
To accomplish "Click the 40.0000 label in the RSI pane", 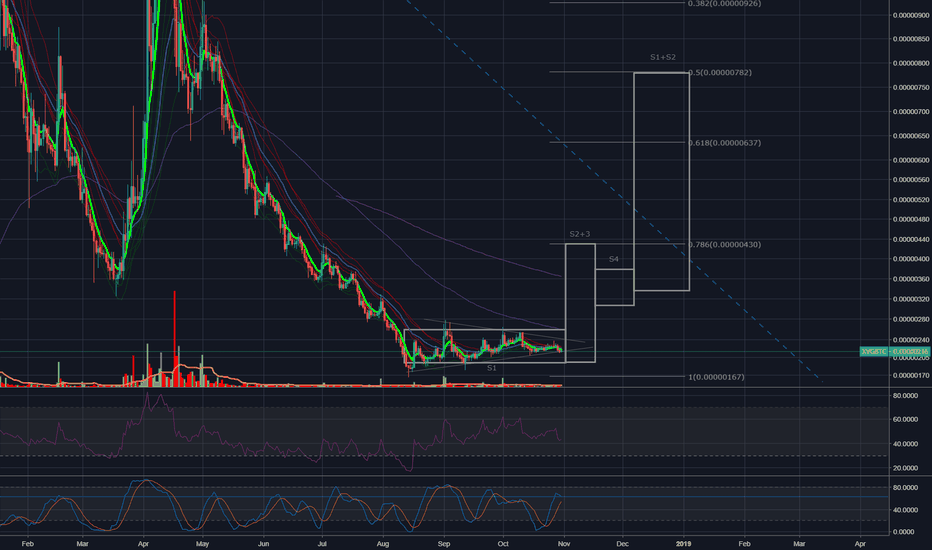I will click(x=905, y=444).
